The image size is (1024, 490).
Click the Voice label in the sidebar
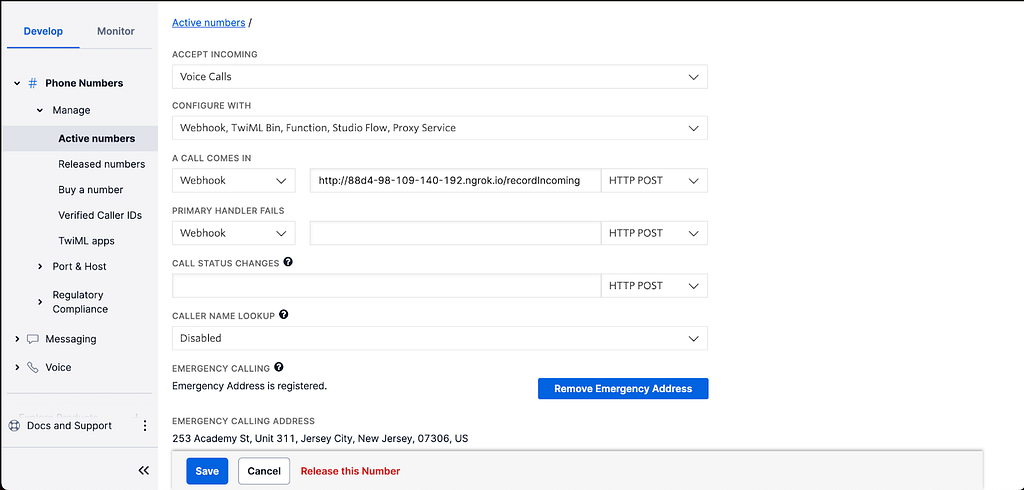(58, 367)
